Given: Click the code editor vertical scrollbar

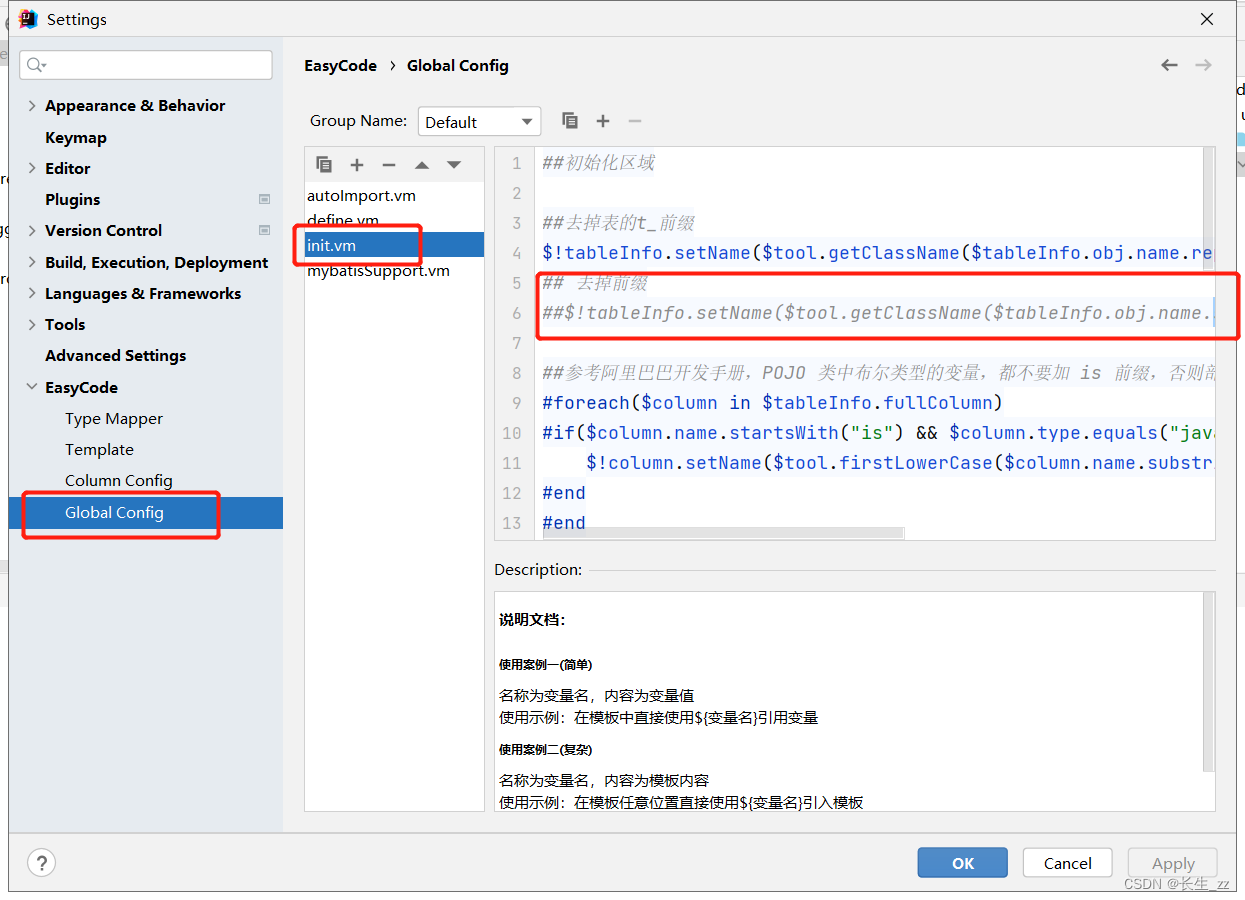Looking at the screenshot, I should (1209, 209).
